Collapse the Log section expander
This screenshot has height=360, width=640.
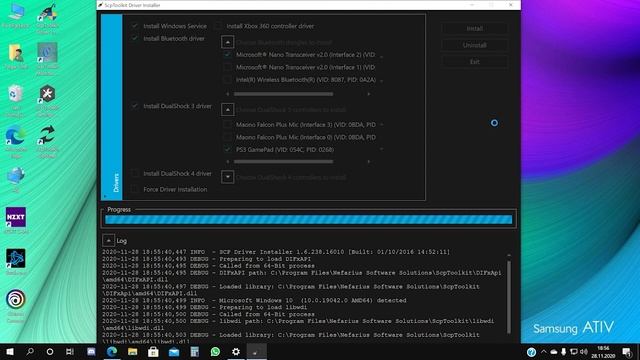pyautogui.click(x=109, y=240)
